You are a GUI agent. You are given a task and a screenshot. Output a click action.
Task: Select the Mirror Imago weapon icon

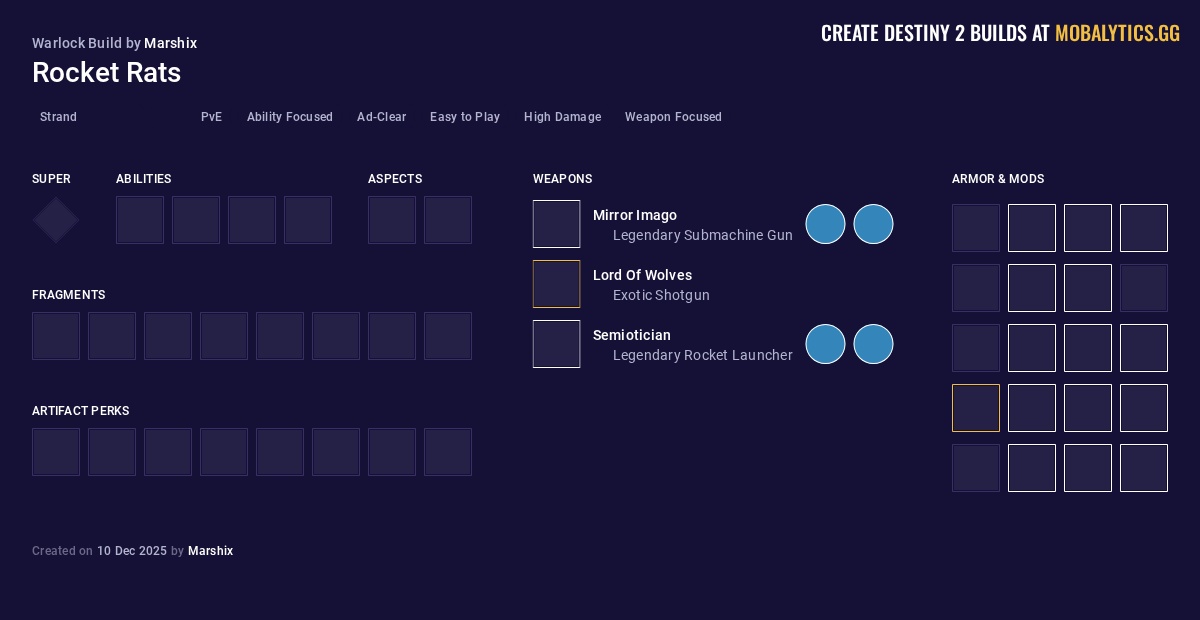point(556,224)
